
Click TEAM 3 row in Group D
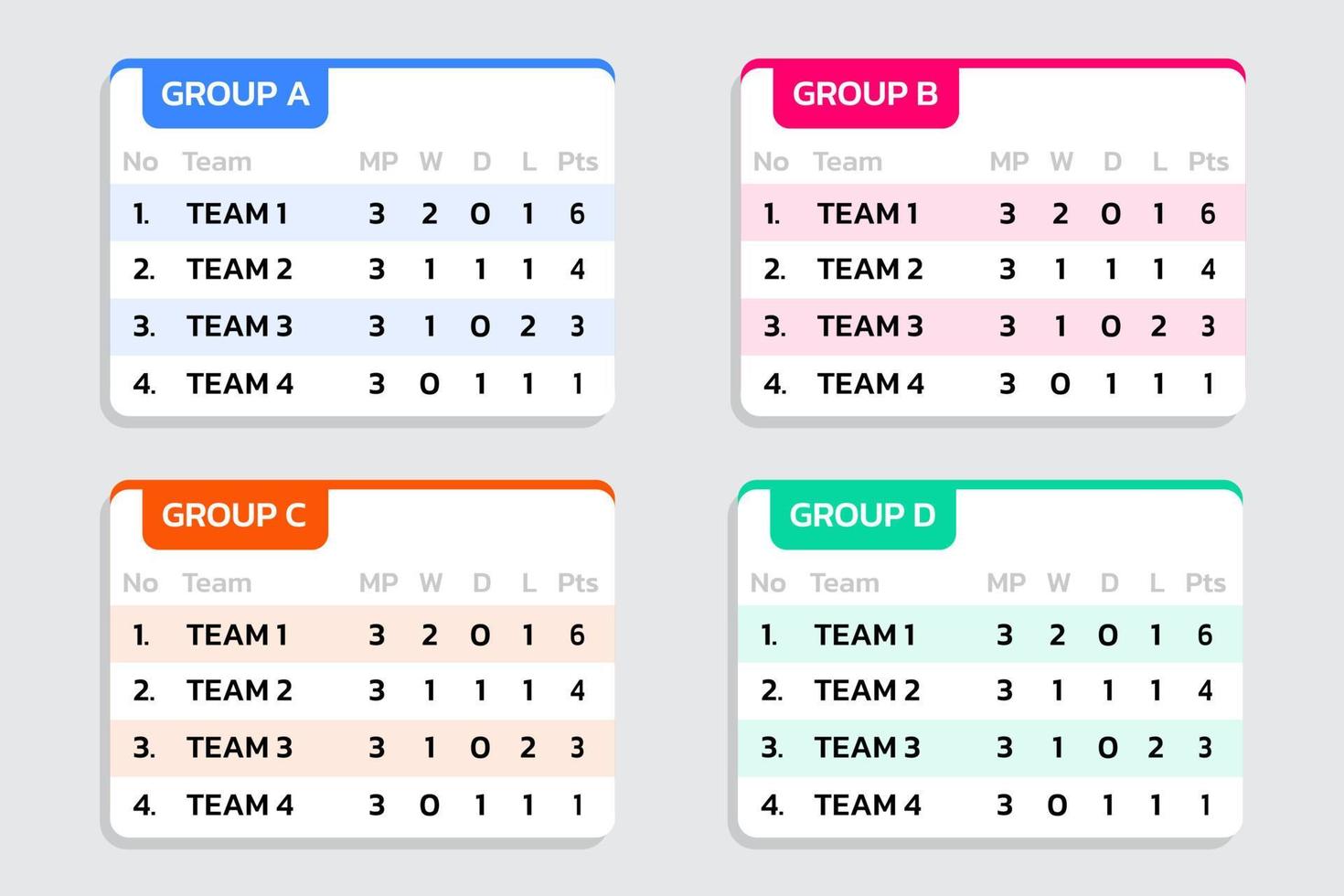(x=990, y=748)
